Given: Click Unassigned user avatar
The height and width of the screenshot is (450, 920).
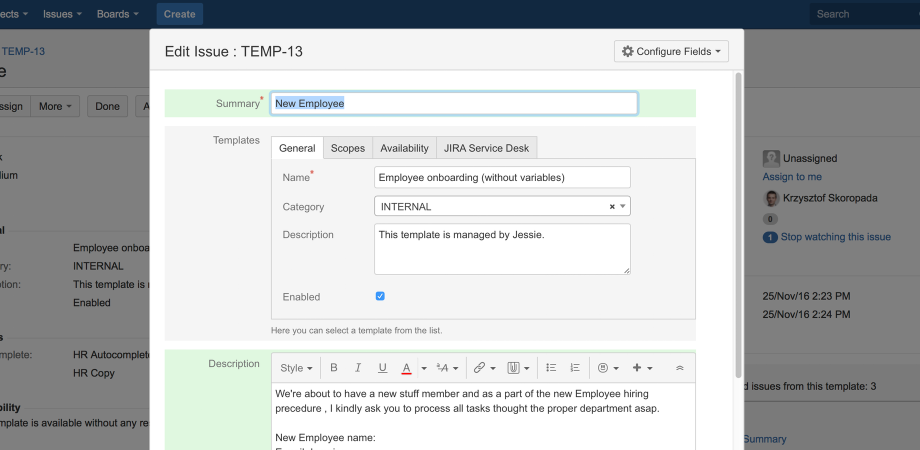Looking at the screenshot, I should pos(771,158).
